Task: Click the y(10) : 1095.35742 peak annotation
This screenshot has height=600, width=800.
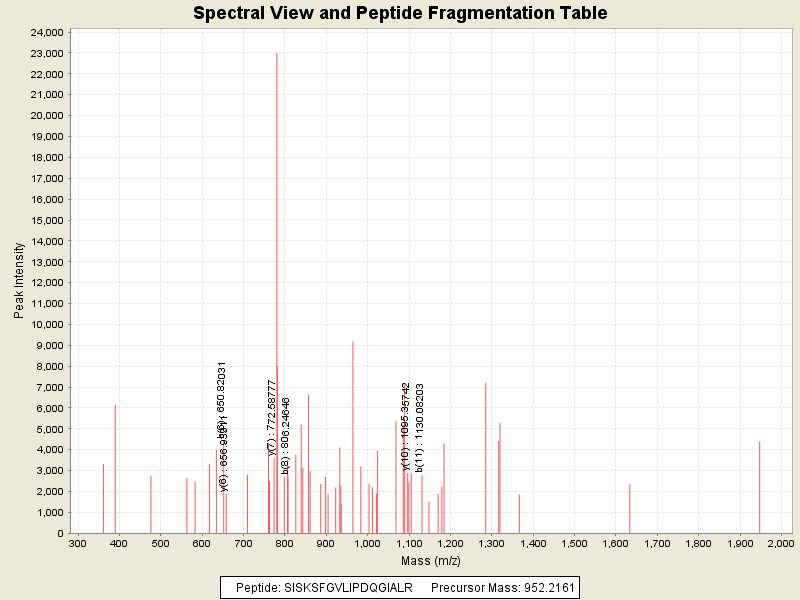Action: coord(405,426)
